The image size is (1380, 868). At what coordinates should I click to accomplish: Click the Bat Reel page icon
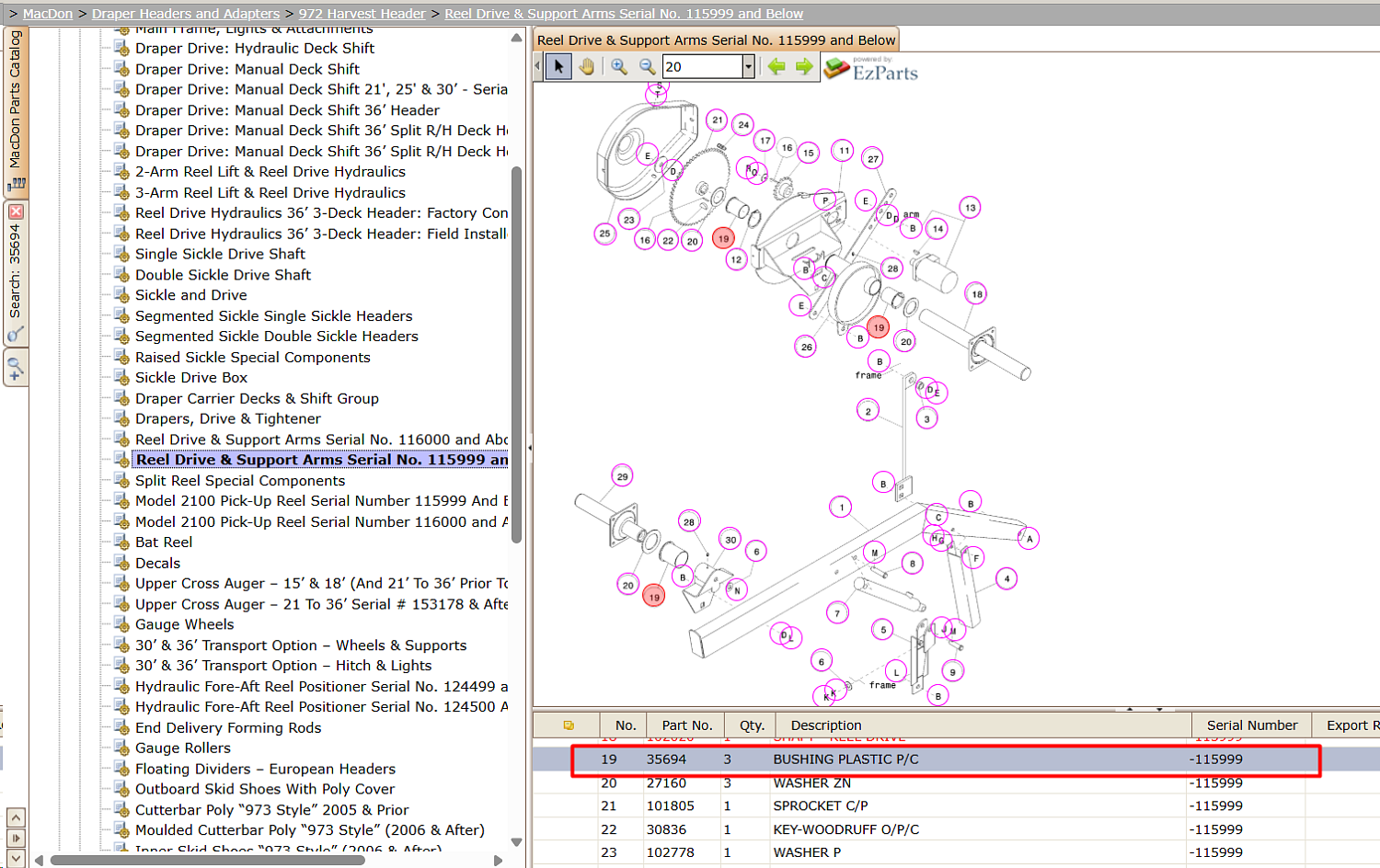(121, 542)
